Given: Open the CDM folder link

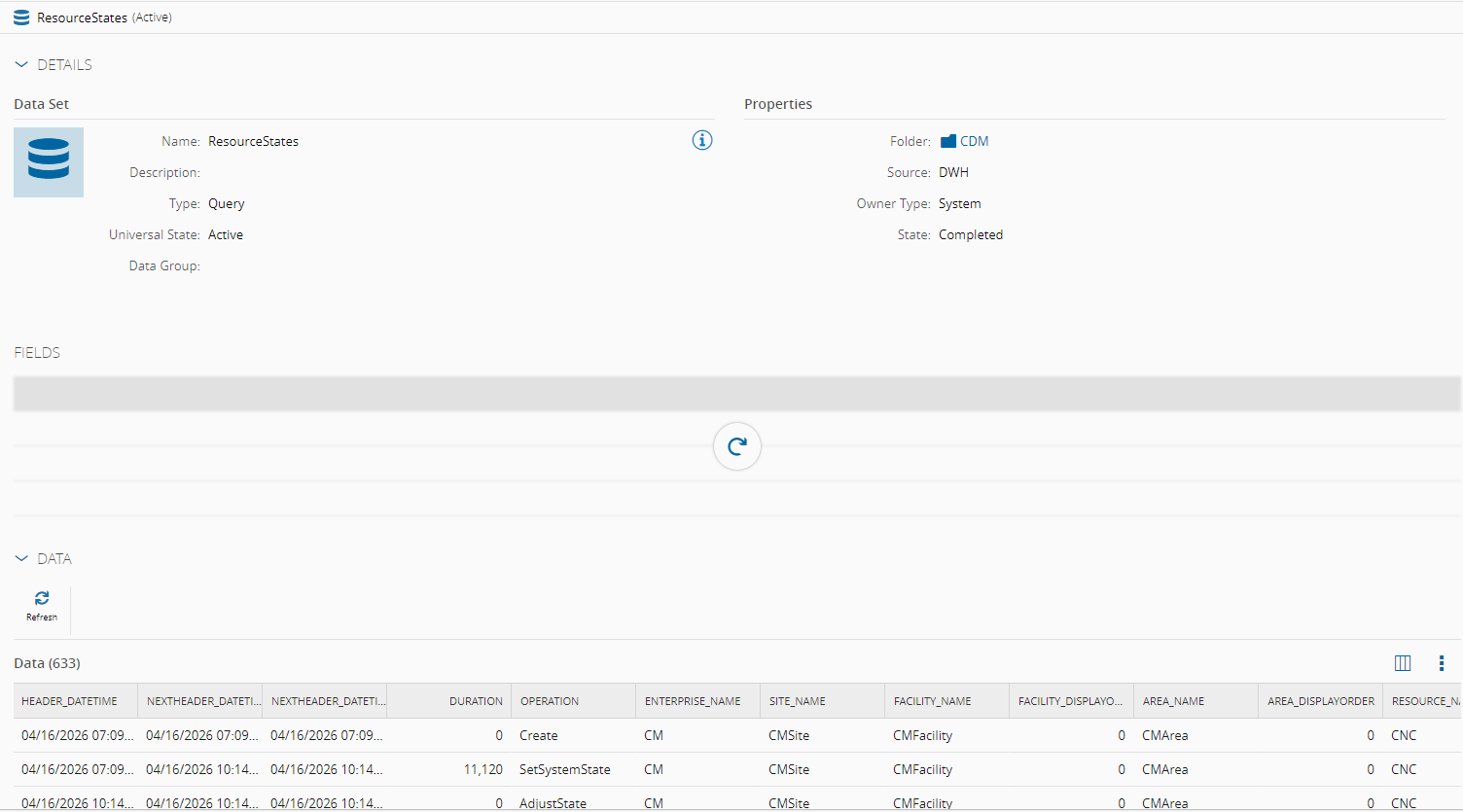Looking at the screenshot, I should (x=974, y=142).
